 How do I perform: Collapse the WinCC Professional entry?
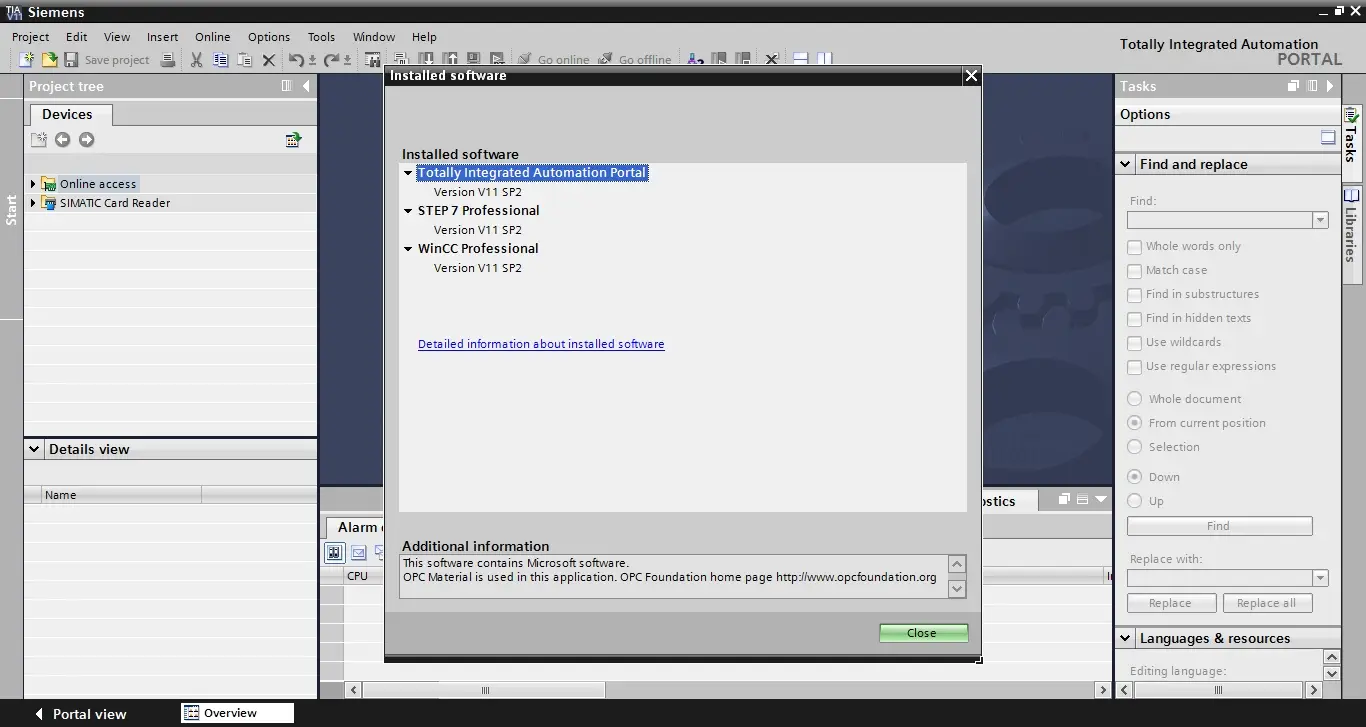pyautogui.click(x=408, y=249)
